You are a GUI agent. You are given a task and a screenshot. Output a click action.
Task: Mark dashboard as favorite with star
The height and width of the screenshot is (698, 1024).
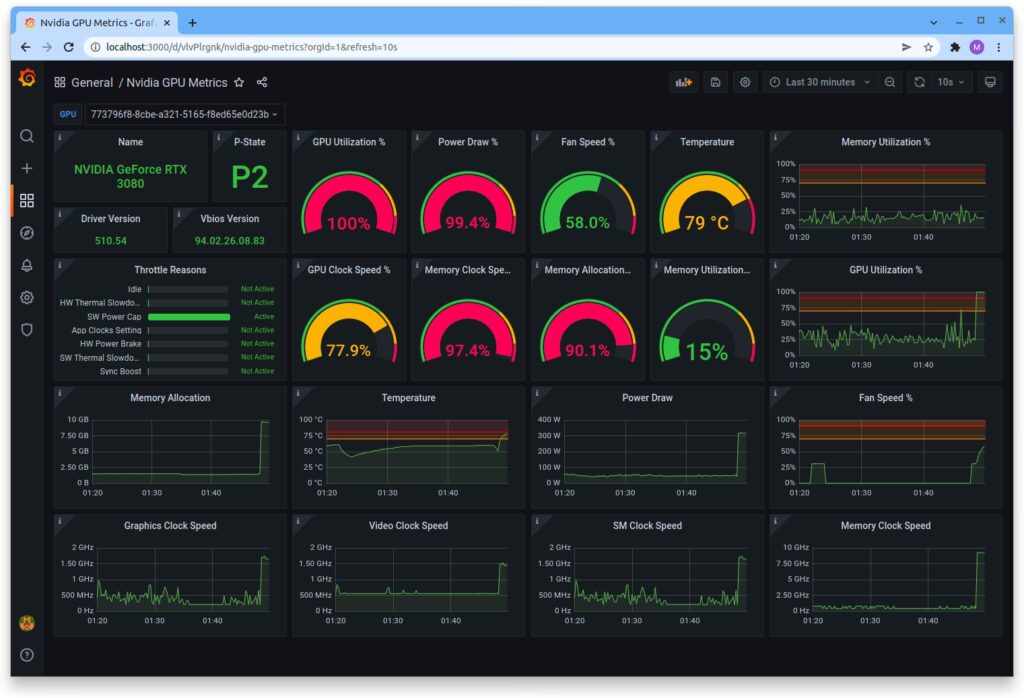tap(239, 82)
